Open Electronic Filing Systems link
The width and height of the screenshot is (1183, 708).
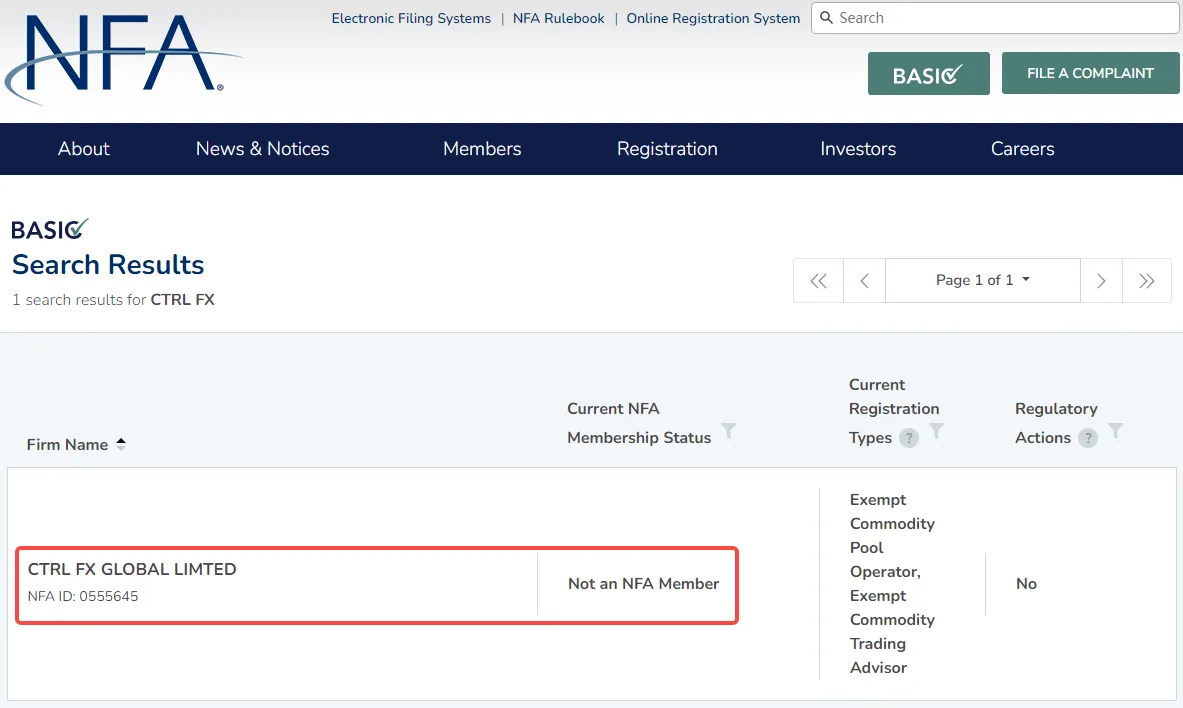(411, 18)
